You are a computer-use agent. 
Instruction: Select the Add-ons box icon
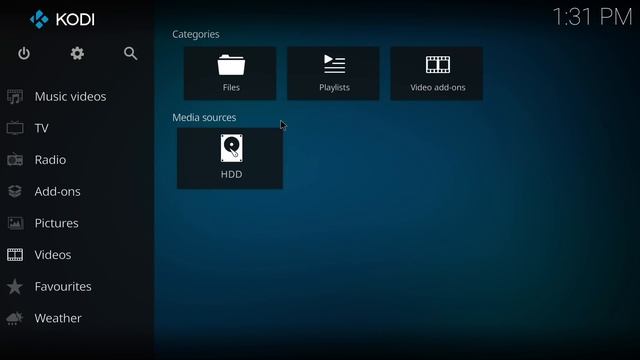click(15, 191)
